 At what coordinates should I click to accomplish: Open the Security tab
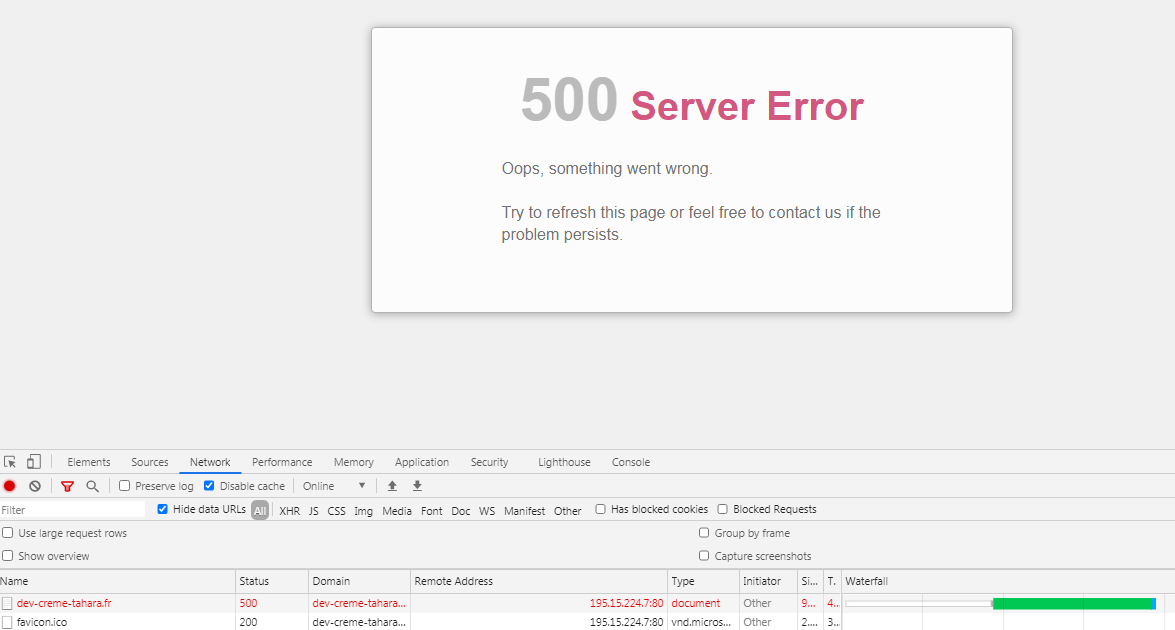point(489,462)
